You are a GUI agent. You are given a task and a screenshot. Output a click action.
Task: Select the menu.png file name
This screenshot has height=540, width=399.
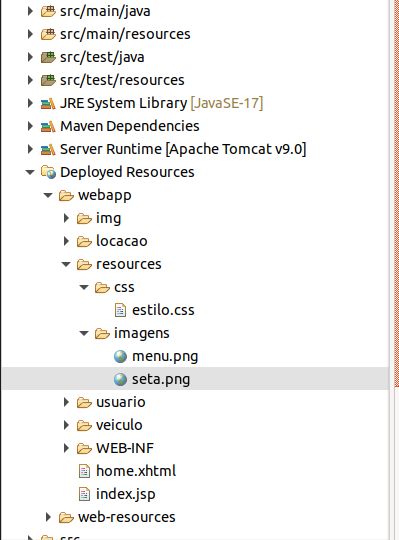(165, 356)
